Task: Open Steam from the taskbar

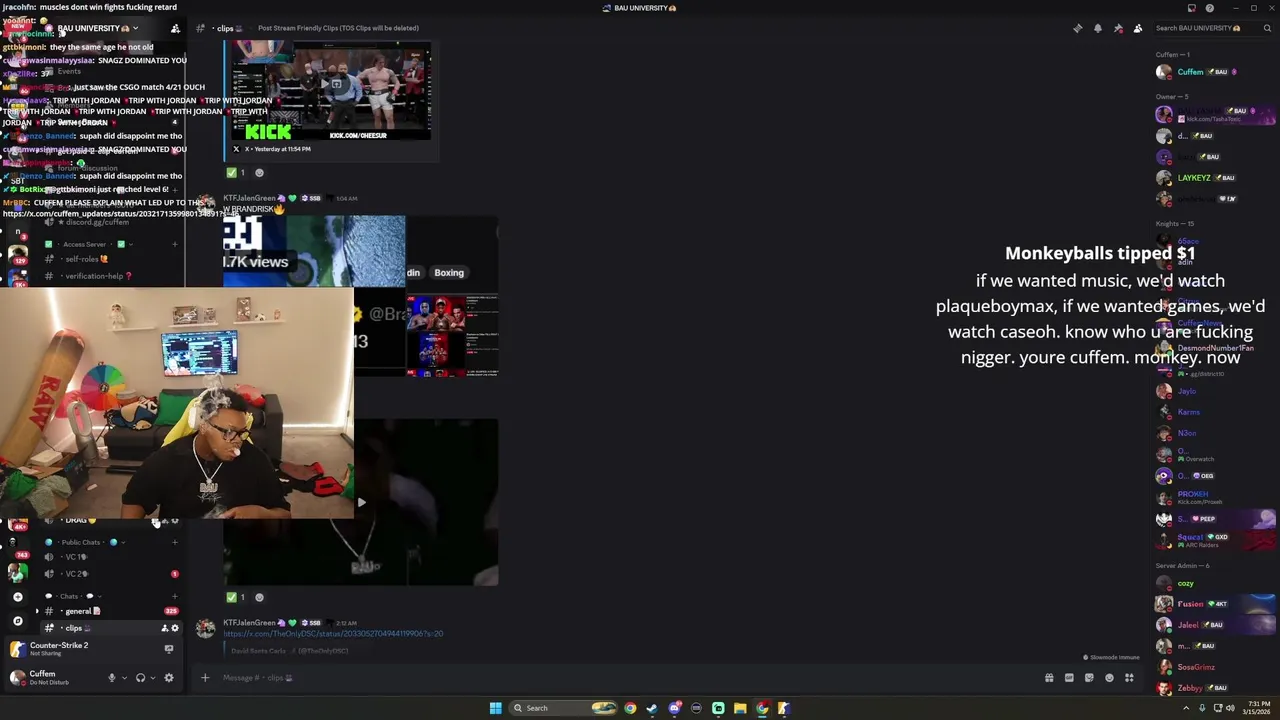Action: [652, 708]
